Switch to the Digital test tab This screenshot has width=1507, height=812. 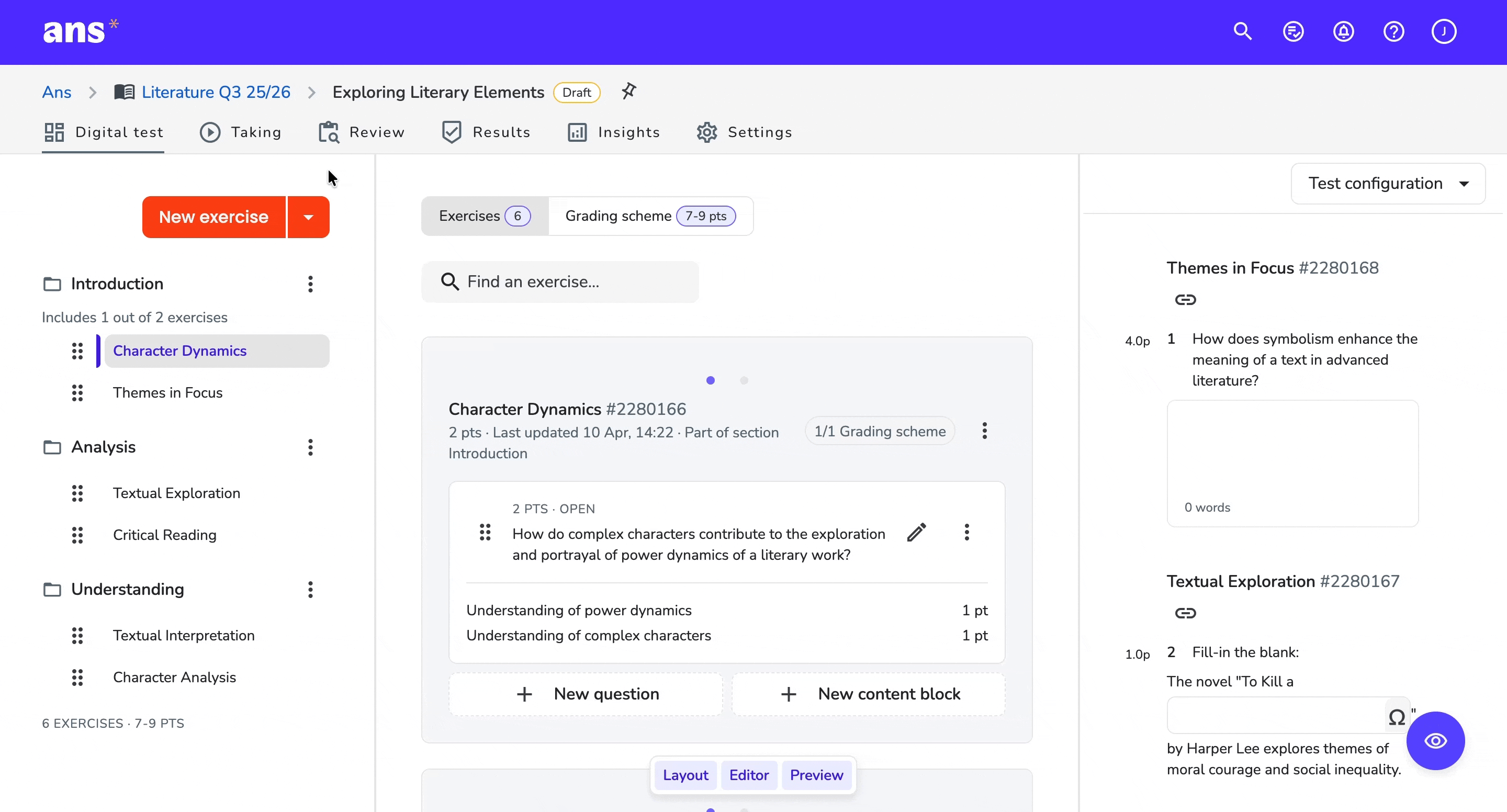point(103,132)
